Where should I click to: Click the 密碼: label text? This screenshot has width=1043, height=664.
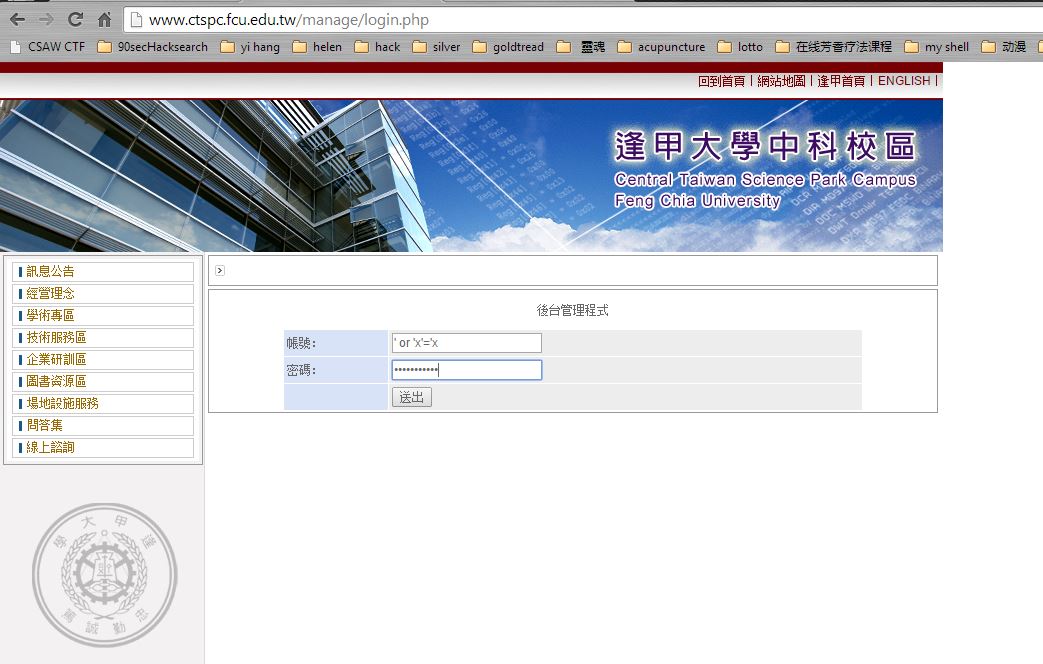point(301,370)
